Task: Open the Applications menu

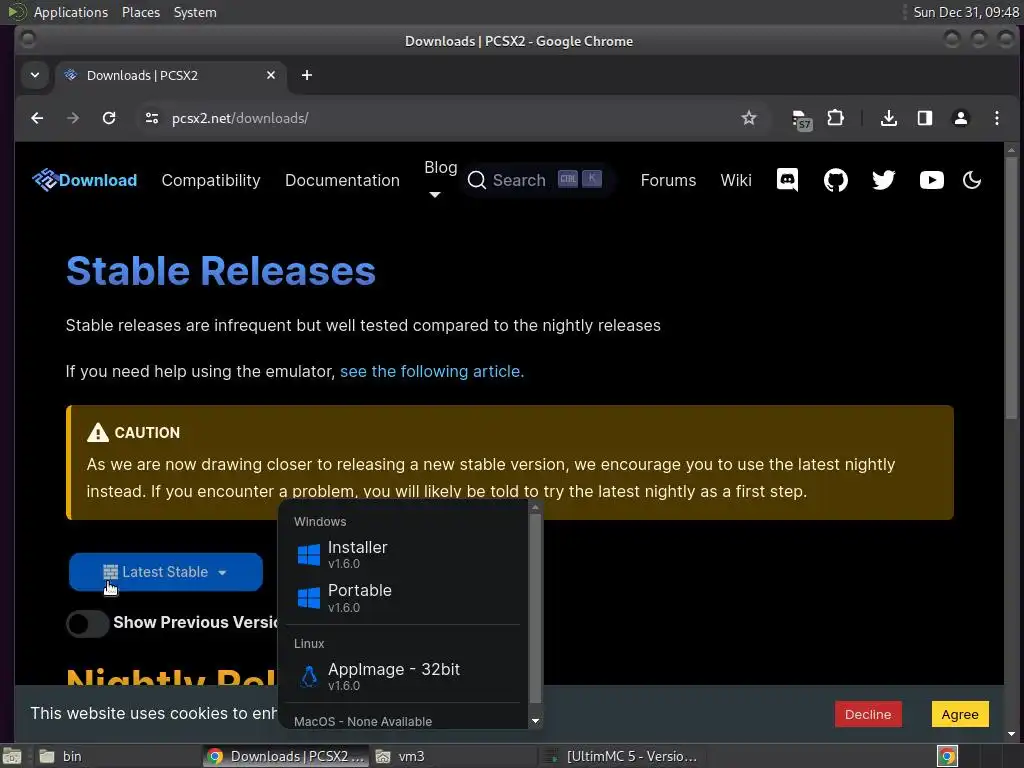Action: pos(71,12)
